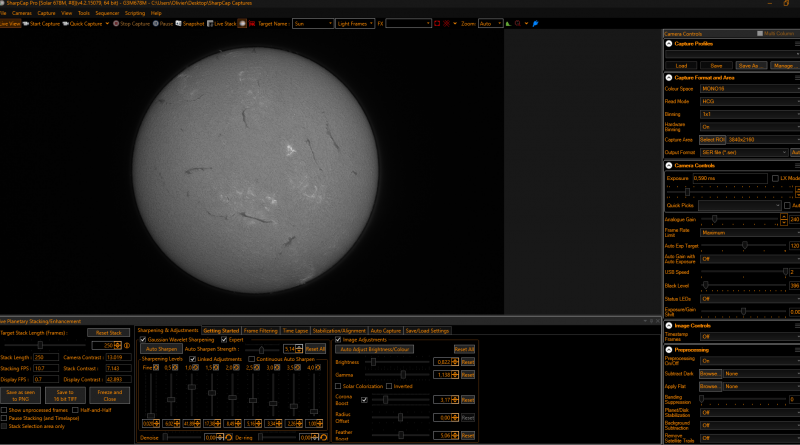Click the red magnifier focus icon
Image resolution: width=800 pixels, height=445 pixels.
click(x=518, y=23)
